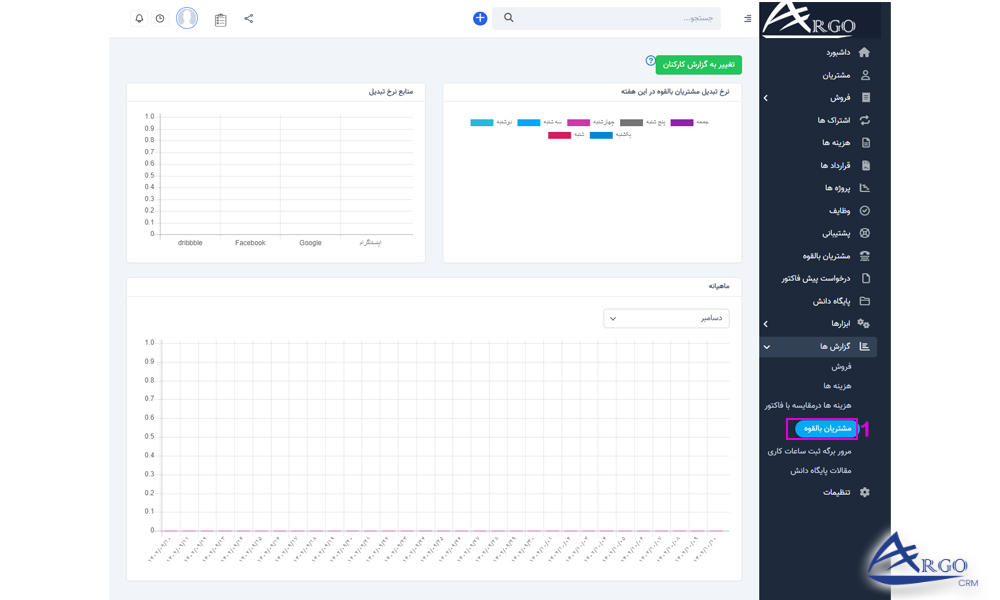The height and width of the screenshot is (600, 1000).
Task: Open the notifications bell icon
Action: point(139,18)
